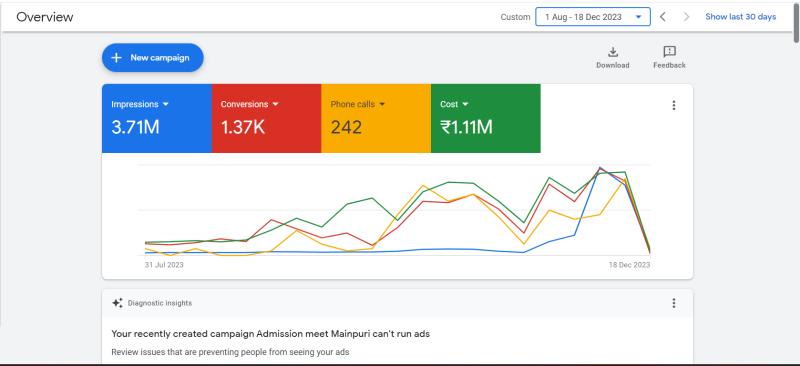Image resolution: width=800 pixels, height=366 pixels.
Task: Open the Admission meet Mainpuri campaign insight
Action: click(x=270, y=334)
